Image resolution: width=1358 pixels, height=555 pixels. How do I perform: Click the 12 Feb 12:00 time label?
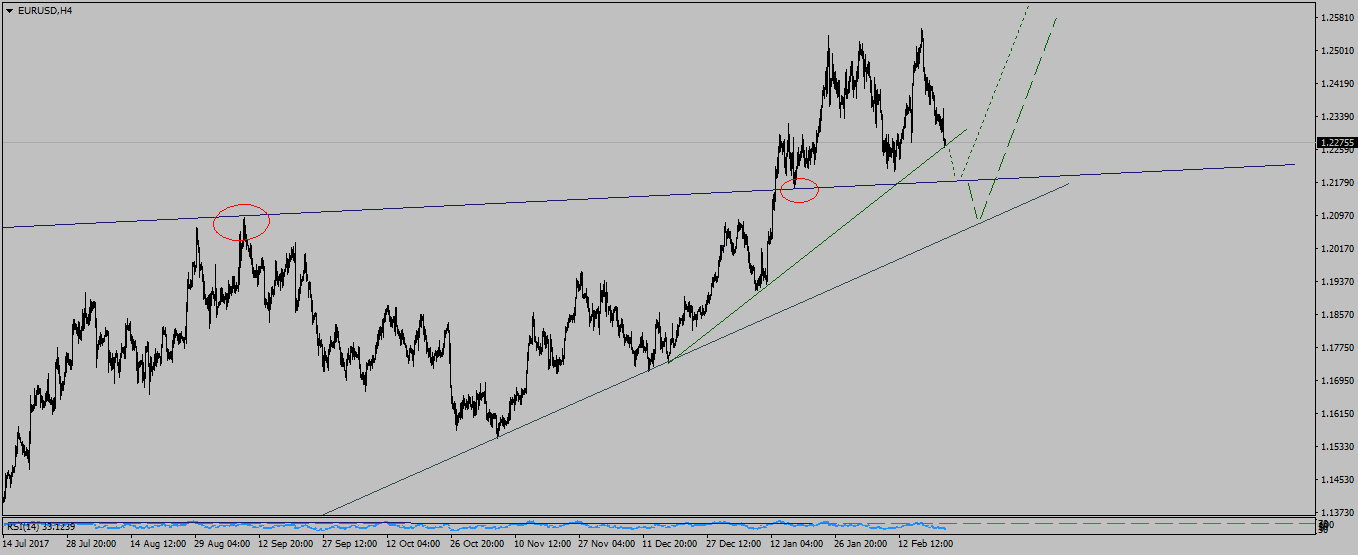924,545
